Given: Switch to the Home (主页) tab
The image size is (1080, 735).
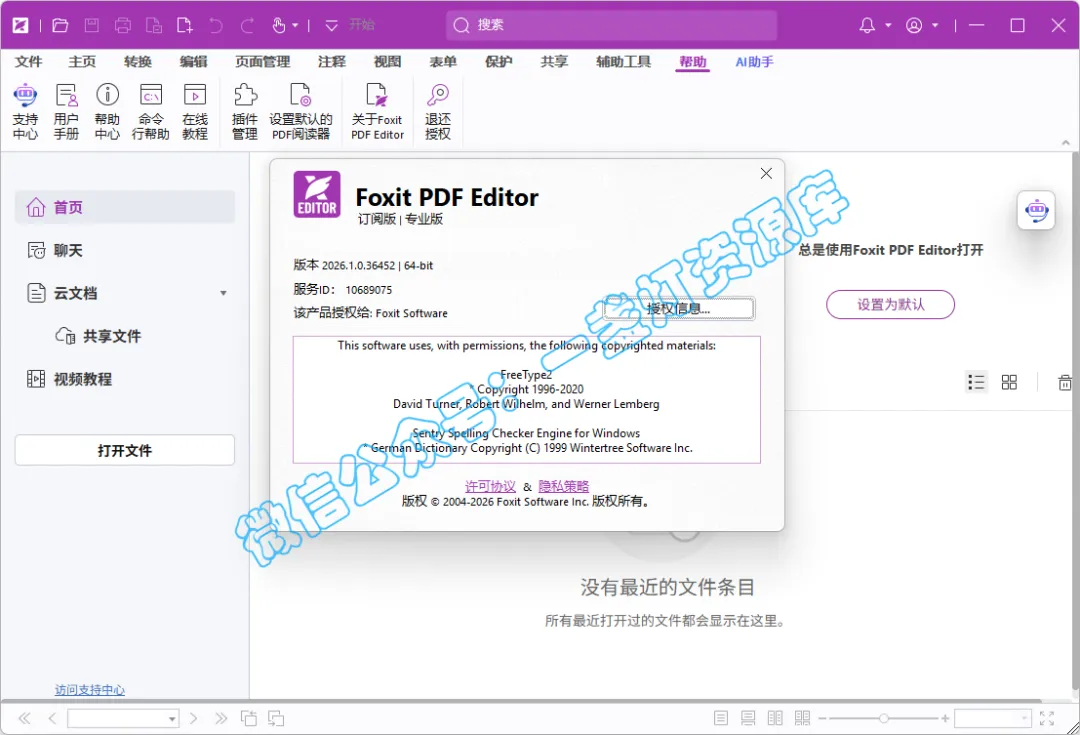Looking at the screenshot, I should pyautogui.click(x=82, y=61).
